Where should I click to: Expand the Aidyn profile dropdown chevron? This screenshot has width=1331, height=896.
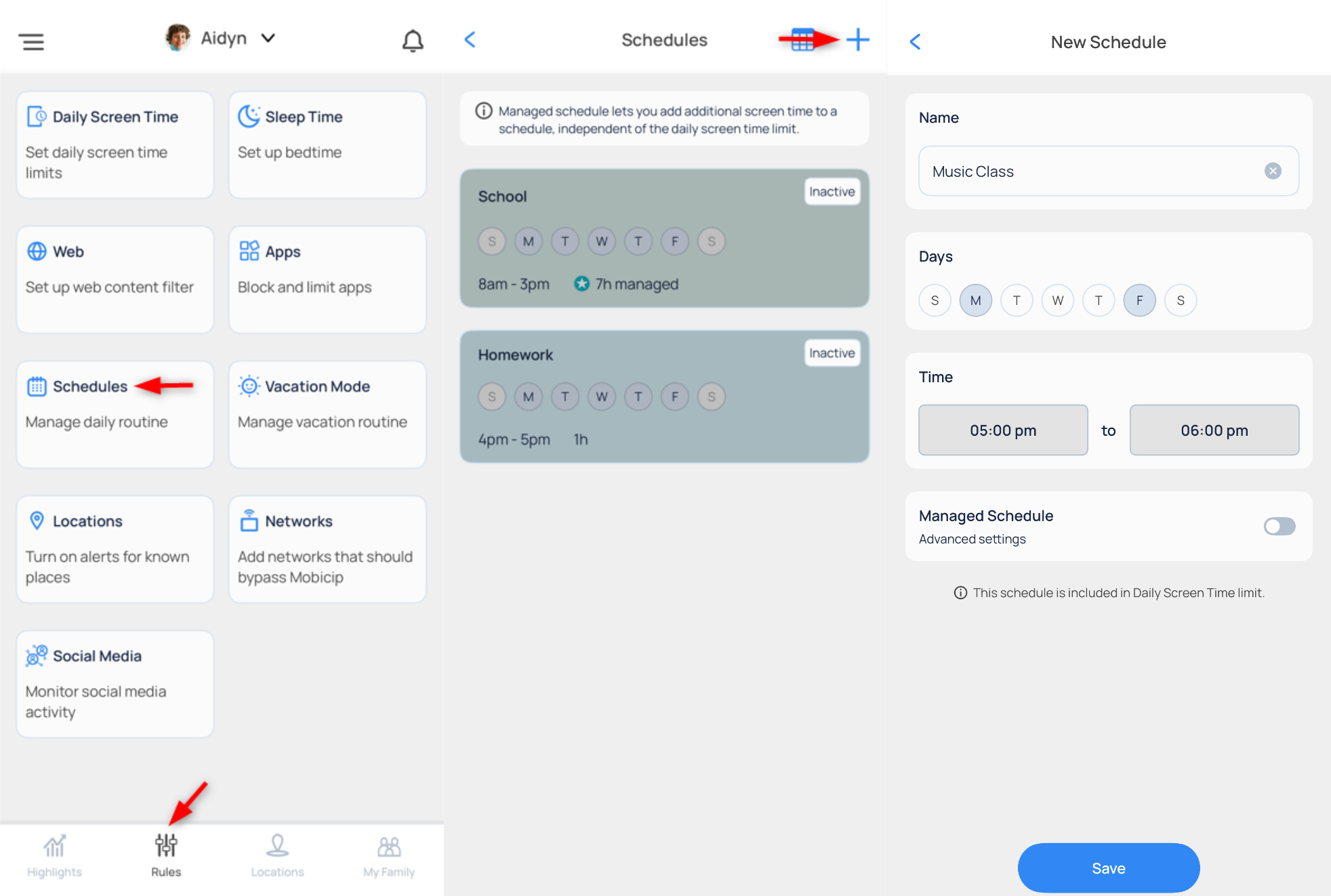pyautogui.click(x=268, y=38)
